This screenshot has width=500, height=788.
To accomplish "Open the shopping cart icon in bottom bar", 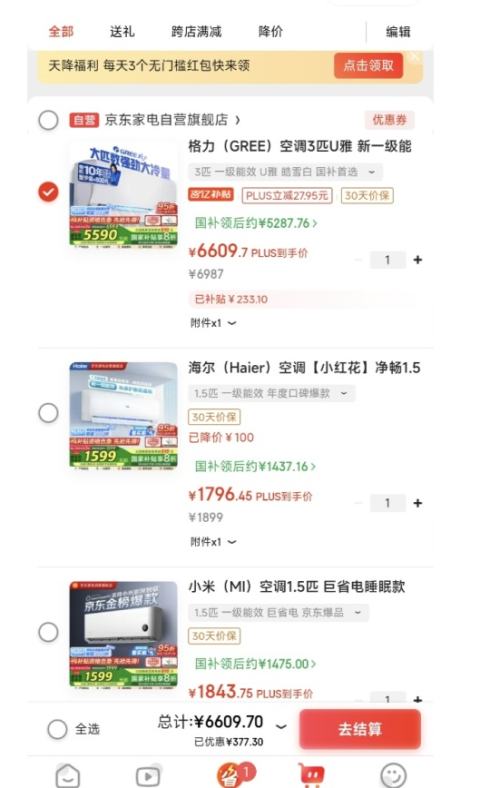I will tap(312, 776).
